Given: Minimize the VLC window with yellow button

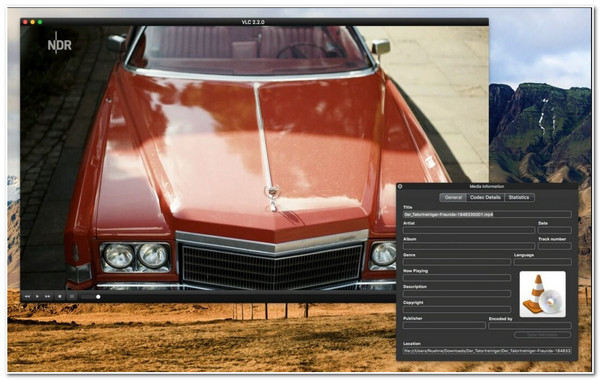Looking at the screenshot, I should point(33,22).
